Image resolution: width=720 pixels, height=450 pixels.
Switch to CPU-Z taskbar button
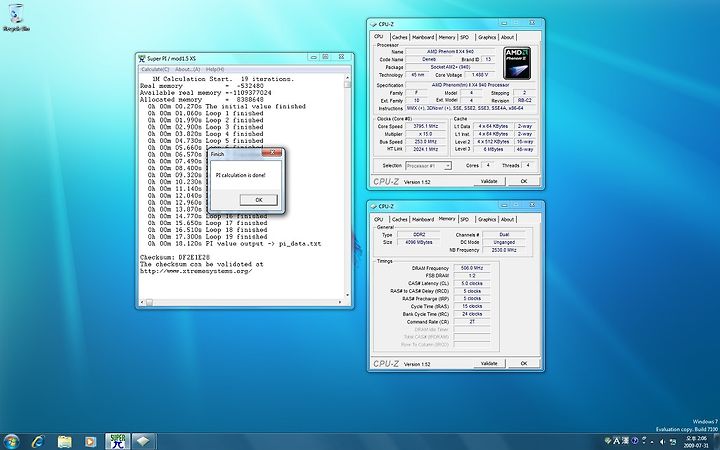pyautogui.click(x=144, y=442)
